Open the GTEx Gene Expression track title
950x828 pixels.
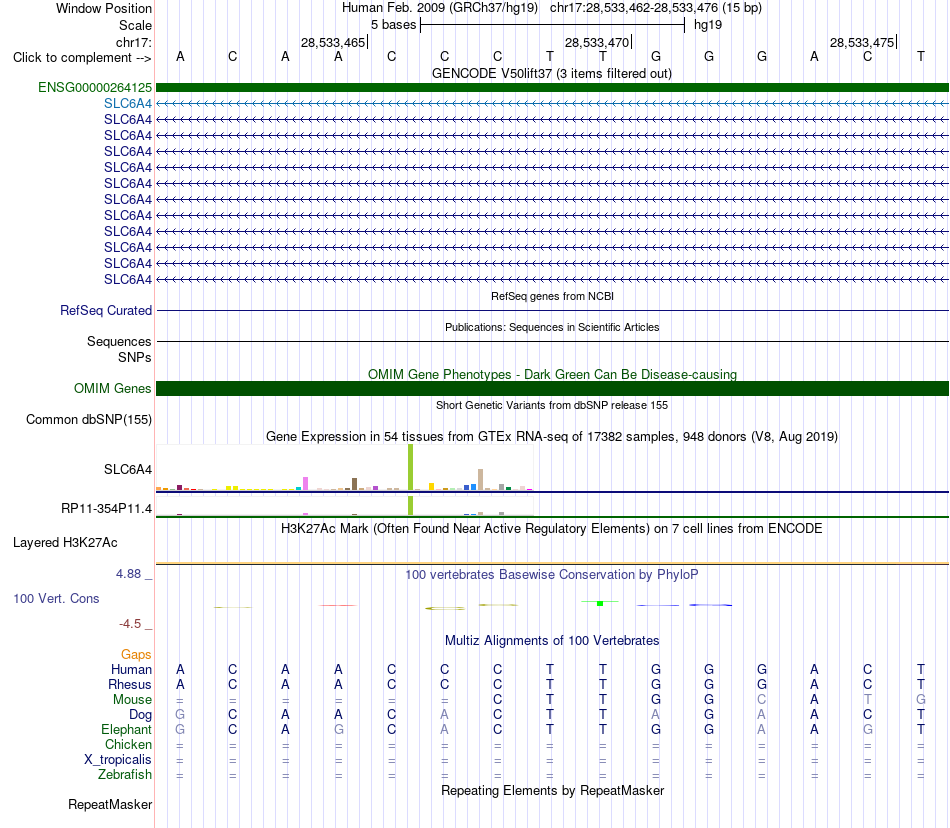(x=552, y=437)
